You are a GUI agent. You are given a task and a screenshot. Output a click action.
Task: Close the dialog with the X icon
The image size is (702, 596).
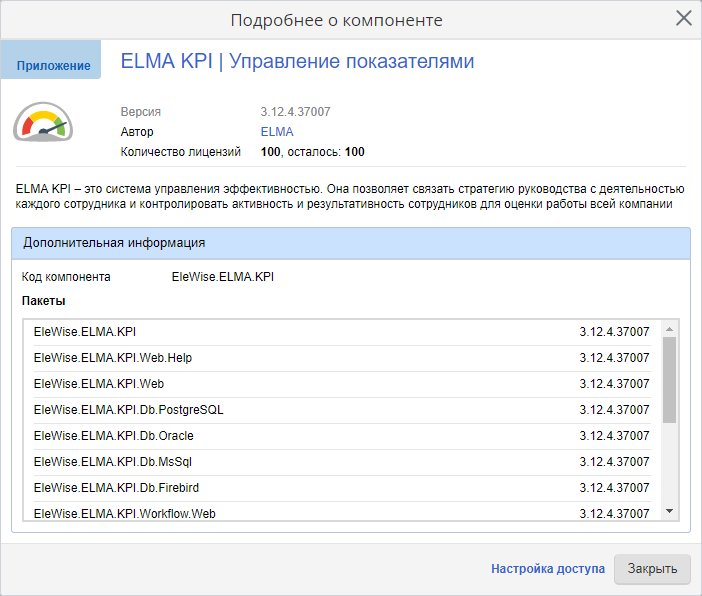[684, 18]
